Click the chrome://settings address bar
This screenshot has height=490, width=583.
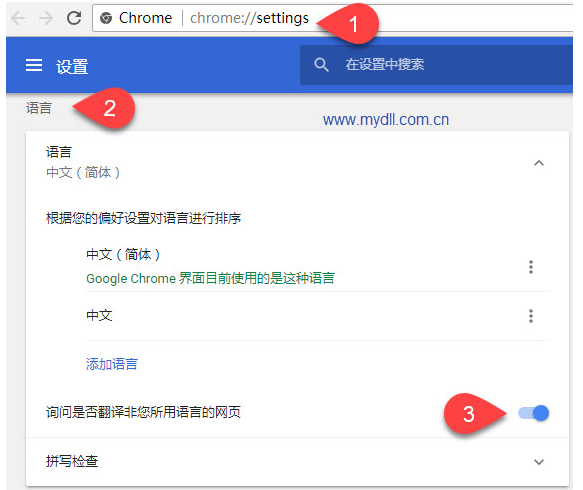tap(333, 18)
